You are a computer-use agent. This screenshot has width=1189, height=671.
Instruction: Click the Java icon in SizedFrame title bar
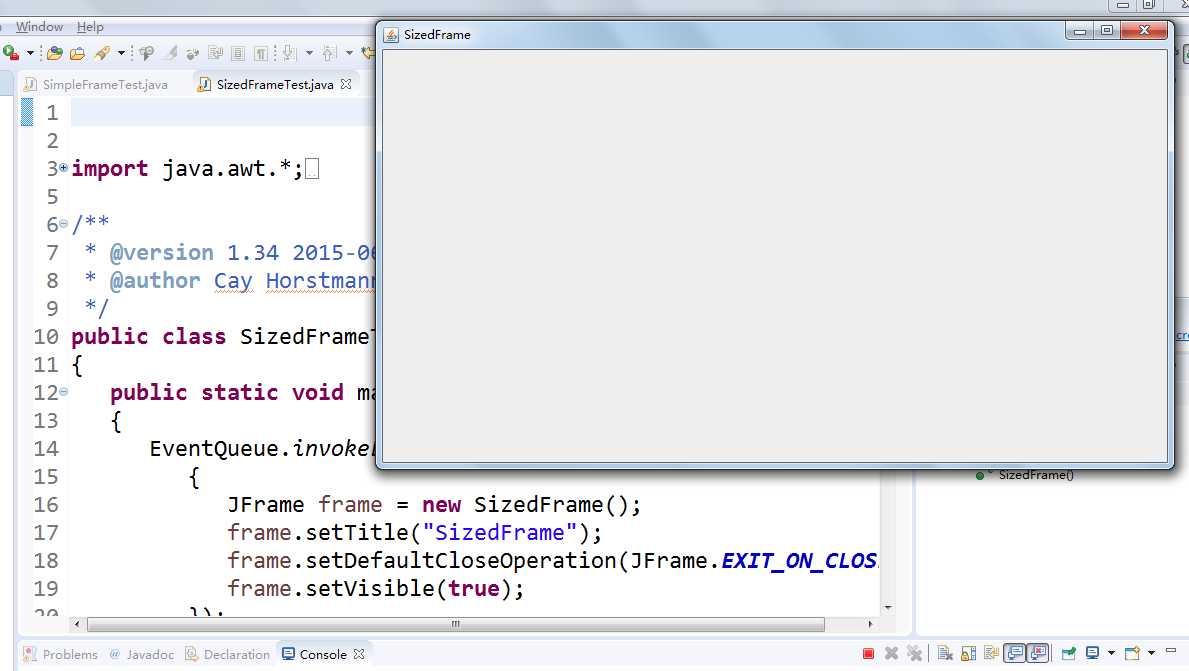click(x=391, y=35)
